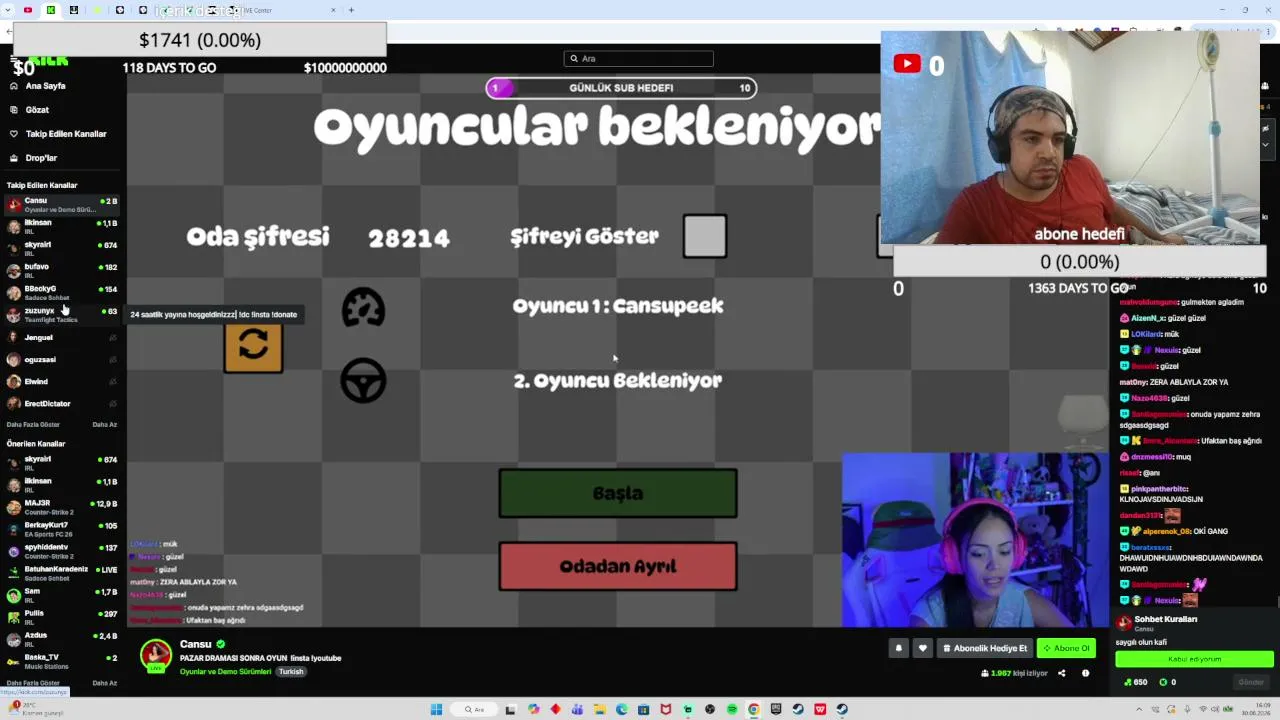Image resolution: width=1280 pixels, height=720 pixels.
Task: Select the steering wheel icon
Action: tap(363, 381)
